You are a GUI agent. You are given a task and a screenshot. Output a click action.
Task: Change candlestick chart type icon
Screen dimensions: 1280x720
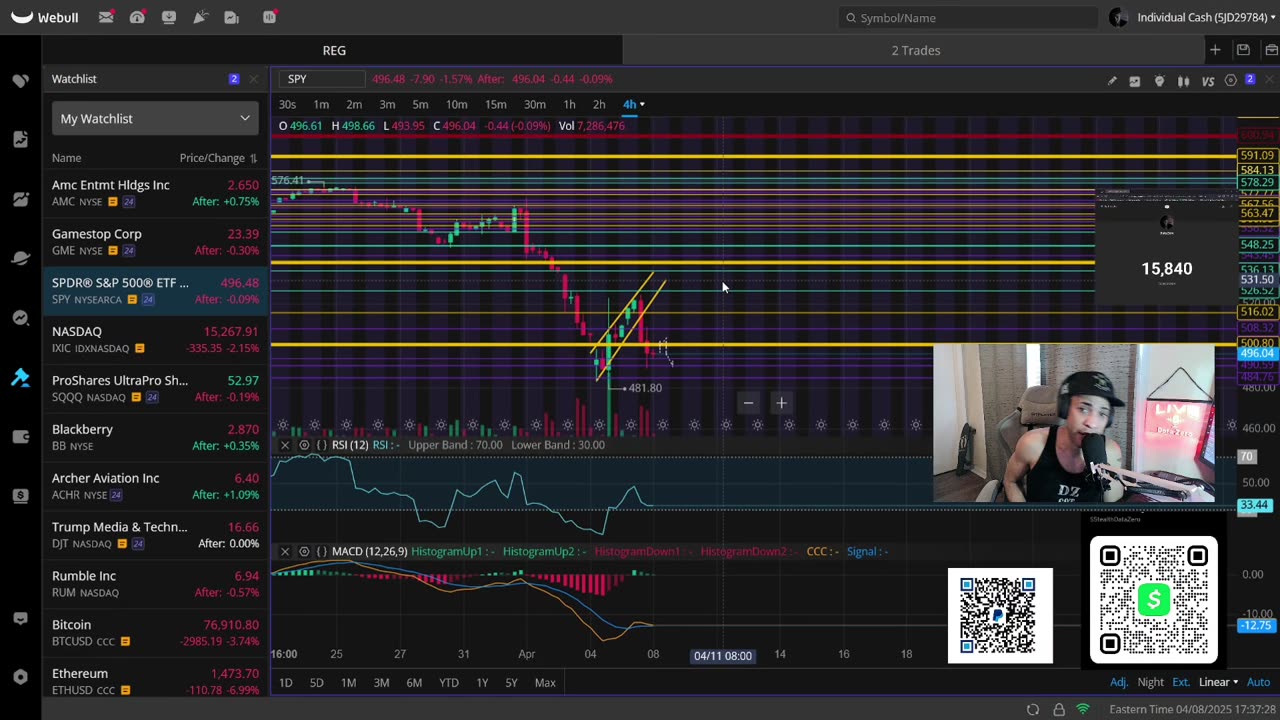1183,81
